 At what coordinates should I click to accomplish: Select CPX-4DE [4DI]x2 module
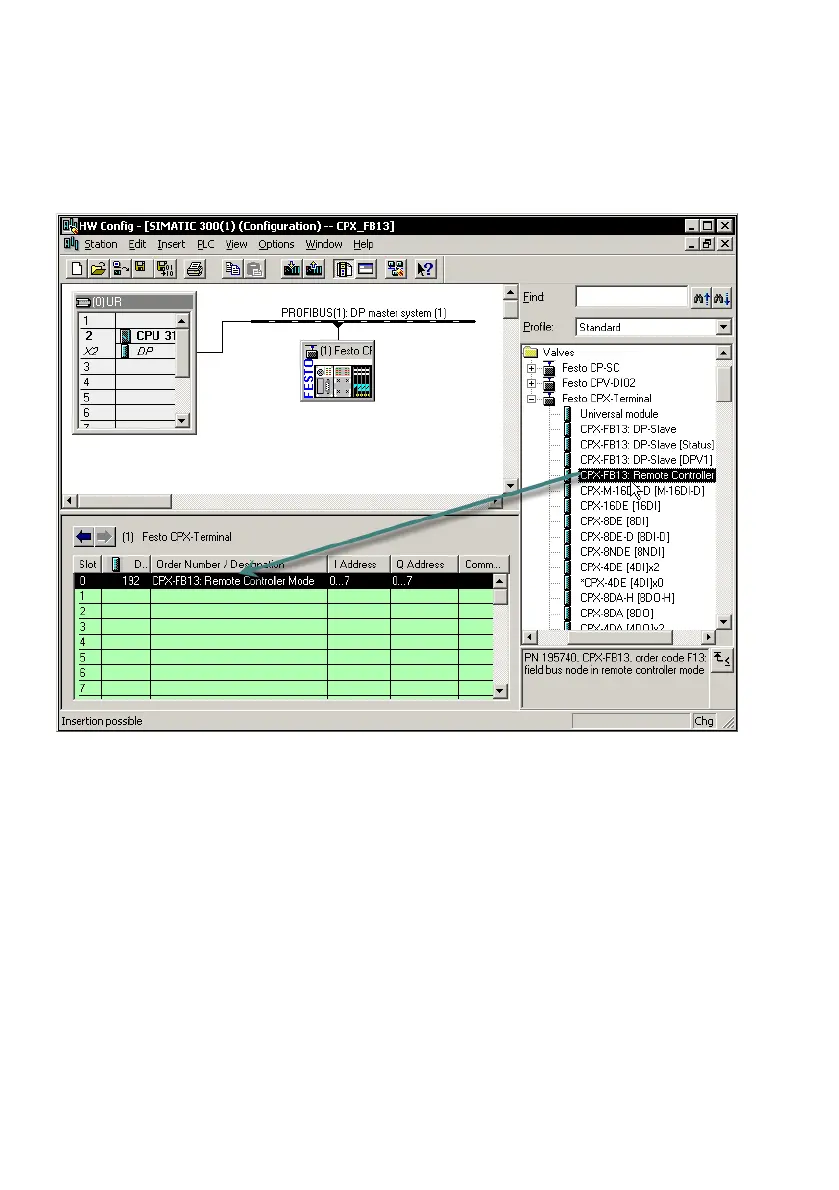click(x=620, y=567)
